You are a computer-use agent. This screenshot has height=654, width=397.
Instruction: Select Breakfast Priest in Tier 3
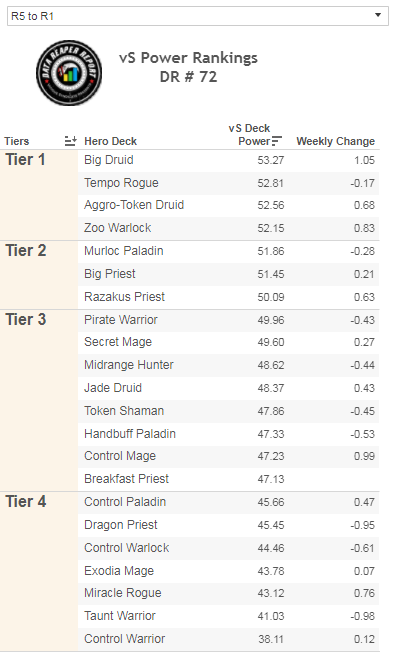click(126, 479)
